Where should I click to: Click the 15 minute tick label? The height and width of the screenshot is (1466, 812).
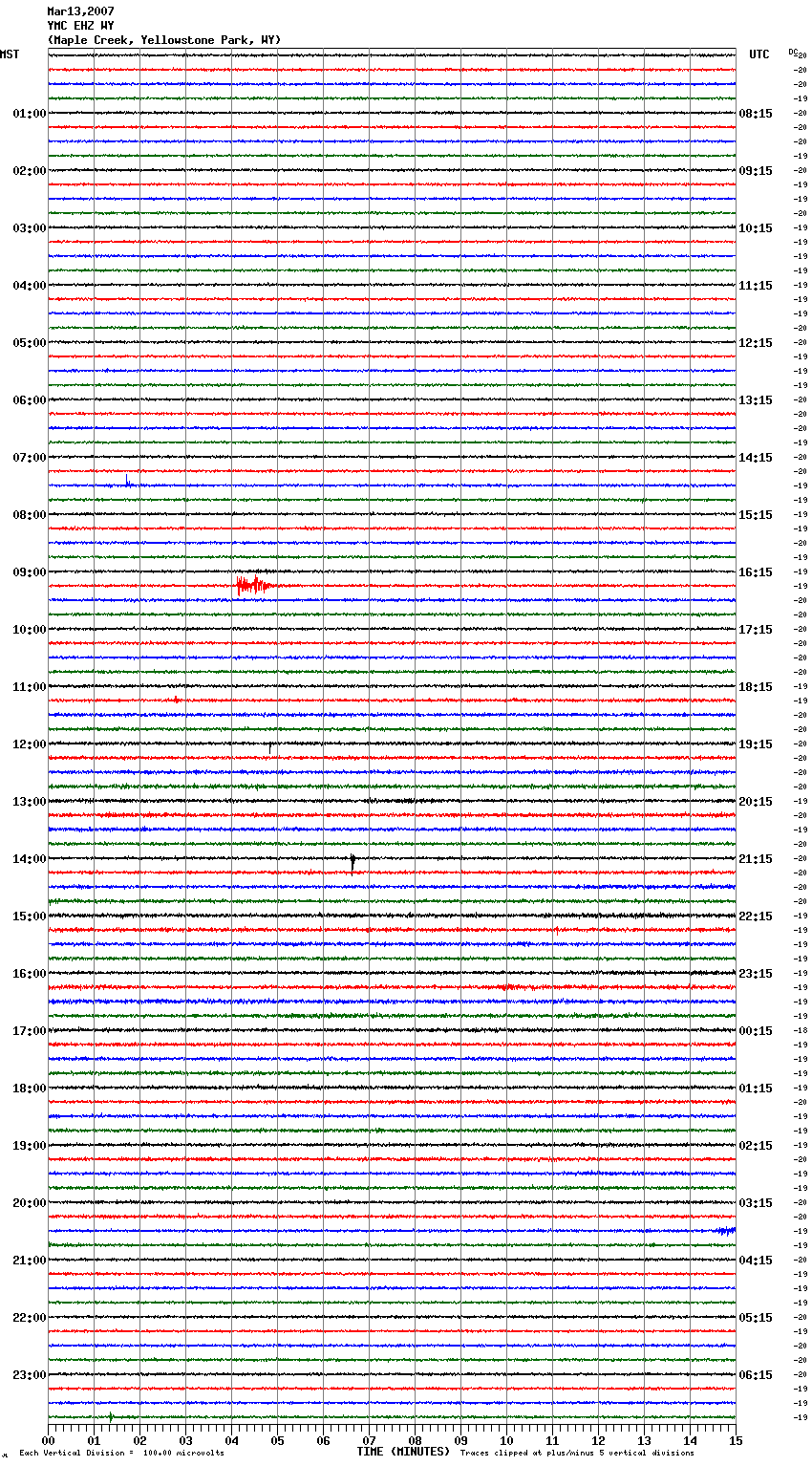point(736,1441)
